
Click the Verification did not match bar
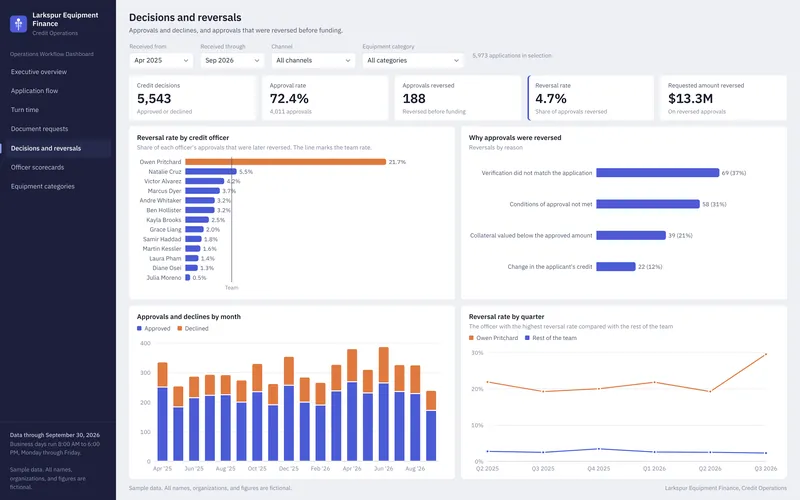pos(658,173)
